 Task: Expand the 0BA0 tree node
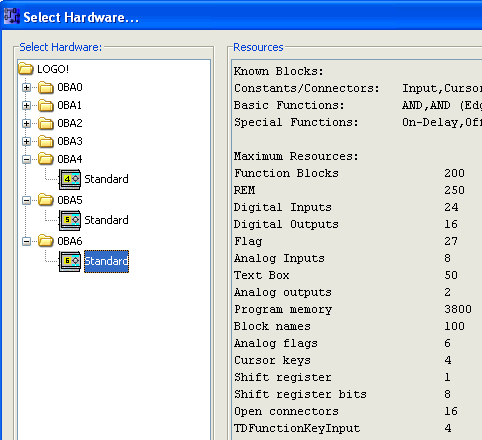click(x=26, y=87)
